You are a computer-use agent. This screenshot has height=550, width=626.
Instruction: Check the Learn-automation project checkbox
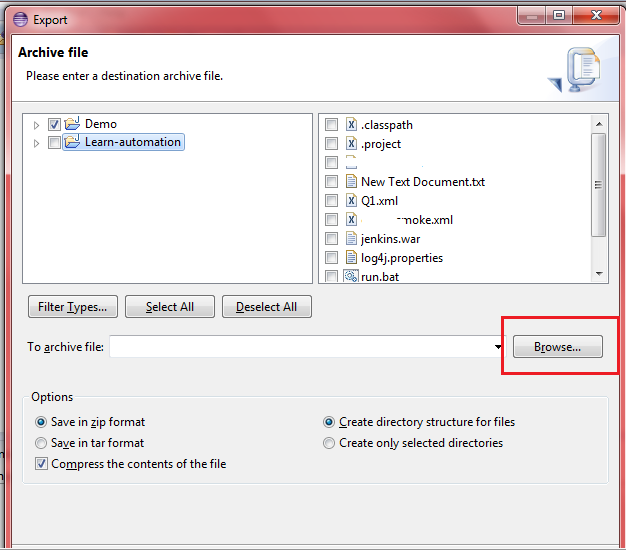point(54,142)
